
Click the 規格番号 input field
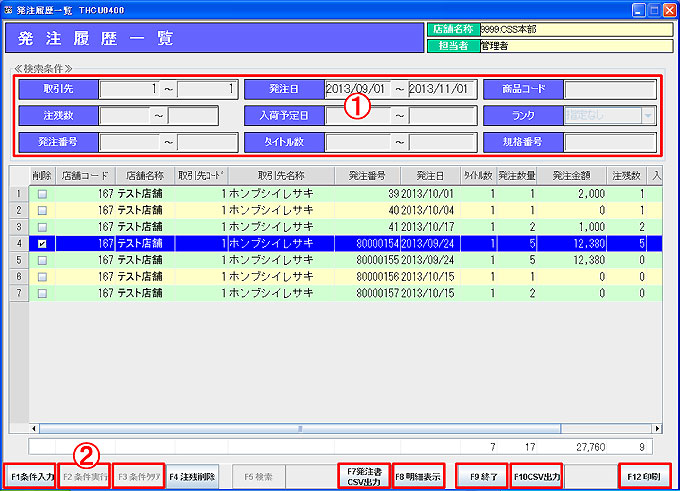609,142
